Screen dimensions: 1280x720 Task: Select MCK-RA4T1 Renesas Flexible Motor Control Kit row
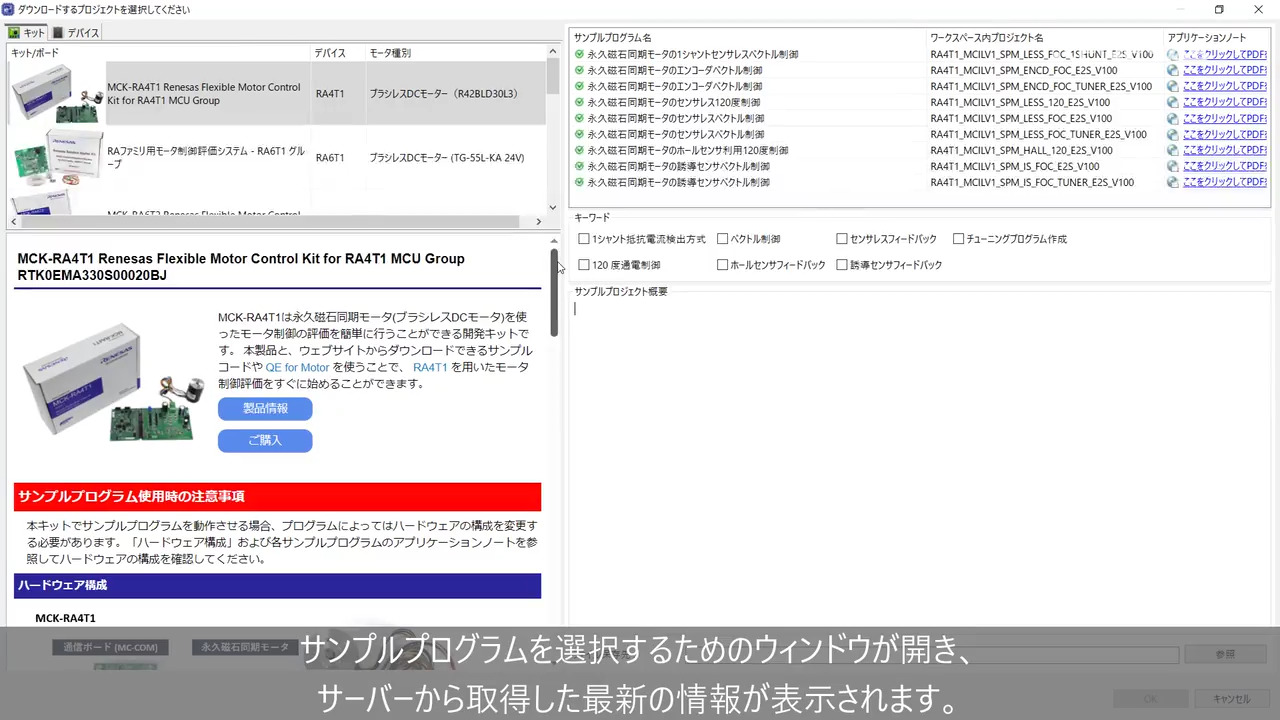click(x=277, y=93)
